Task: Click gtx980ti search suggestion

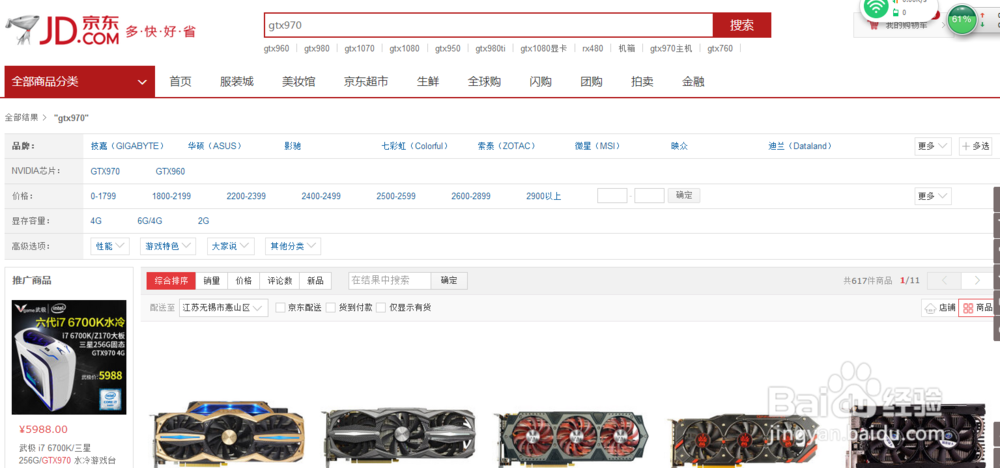Action: 490,48
